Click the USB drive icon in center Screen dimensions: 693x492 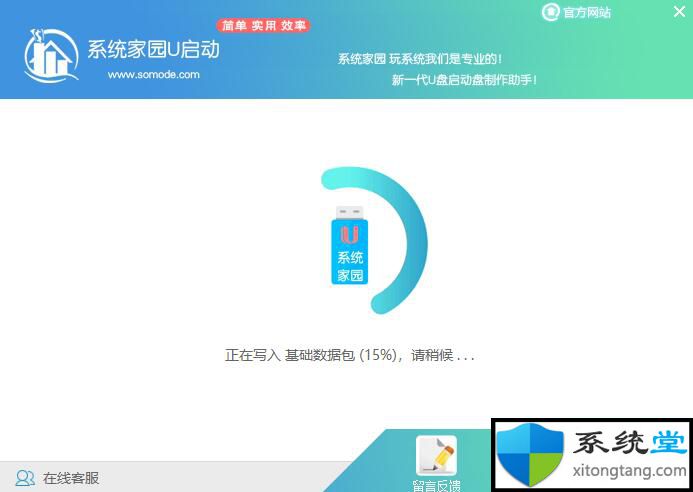(x=350, y=245)
